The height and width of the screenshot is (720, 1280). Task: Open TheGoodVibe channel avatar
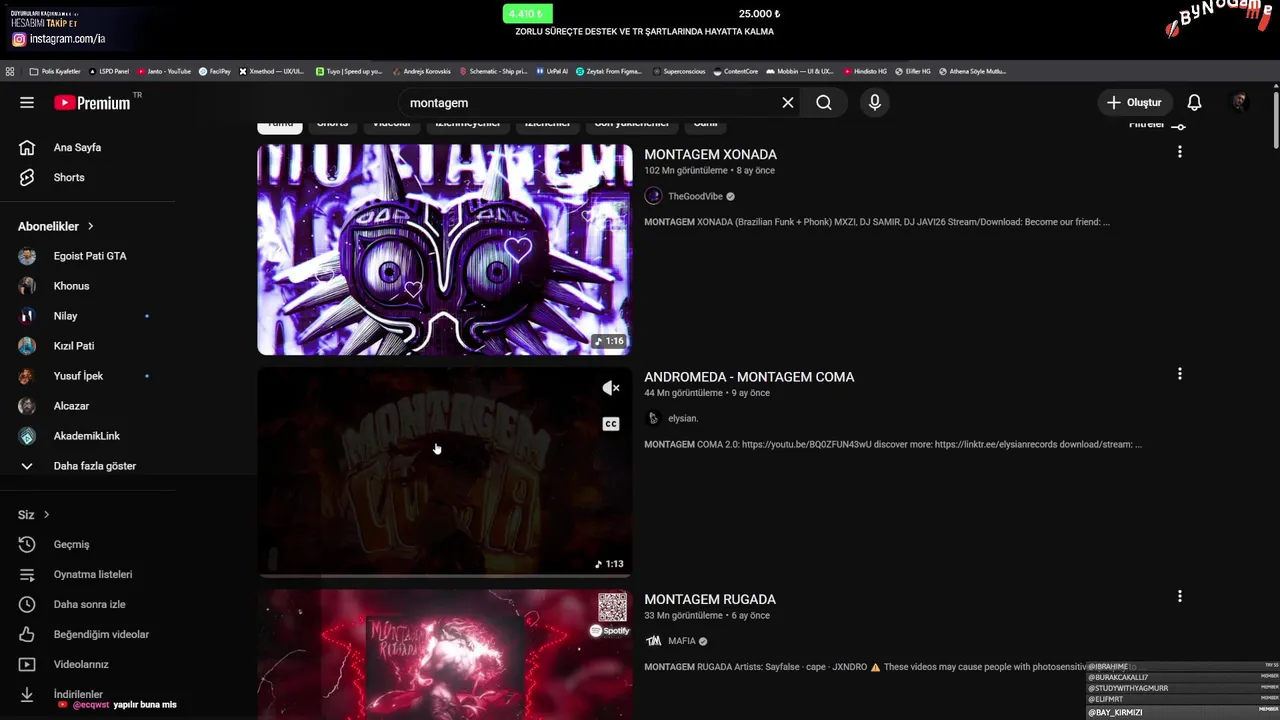click(653, 196)
